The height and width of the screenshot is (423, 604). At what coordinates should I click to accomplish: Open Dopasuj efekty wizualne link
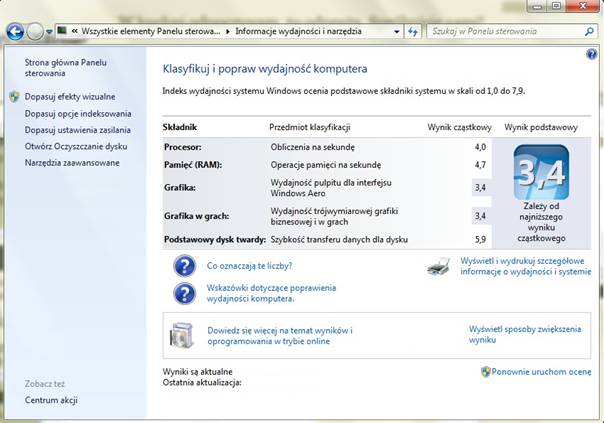click(x=70, y=97)
